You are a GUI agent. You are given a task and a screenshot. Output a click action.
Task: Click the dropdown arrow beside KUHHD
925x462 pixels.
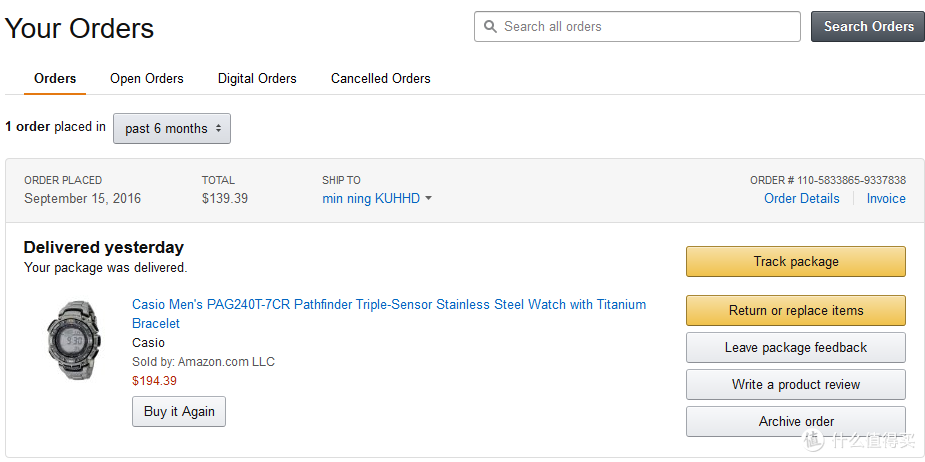tap(429, 198)
